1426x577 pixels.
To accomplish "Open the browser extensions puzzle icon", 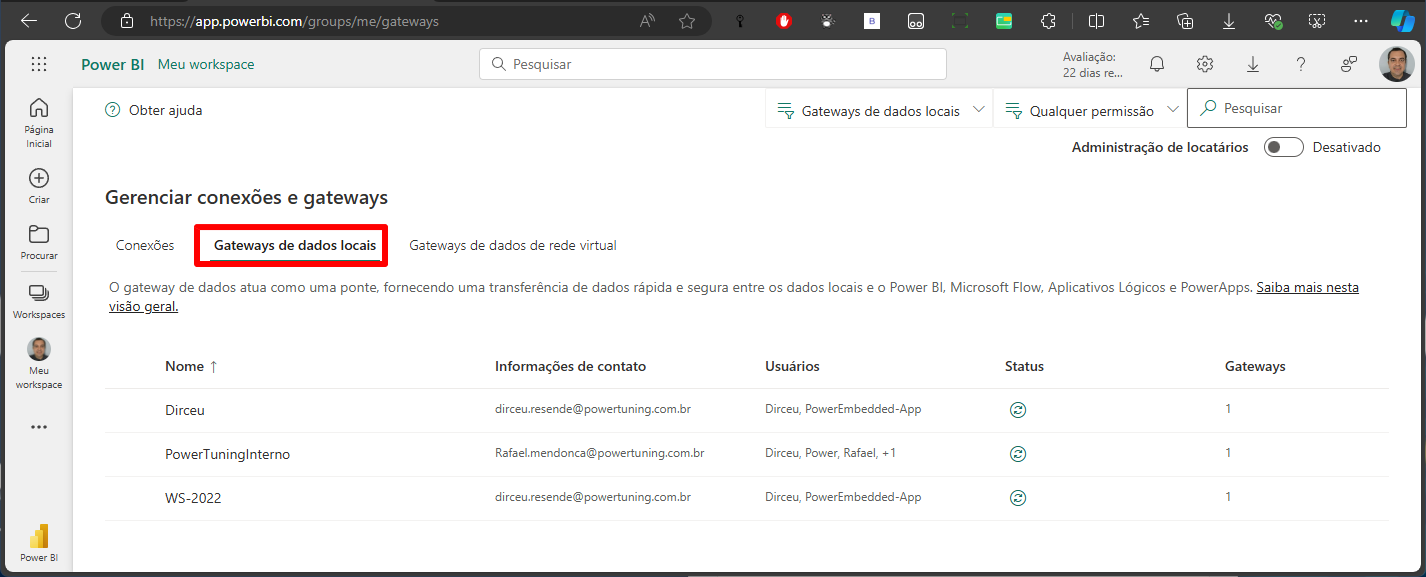I will [1048, 21].
